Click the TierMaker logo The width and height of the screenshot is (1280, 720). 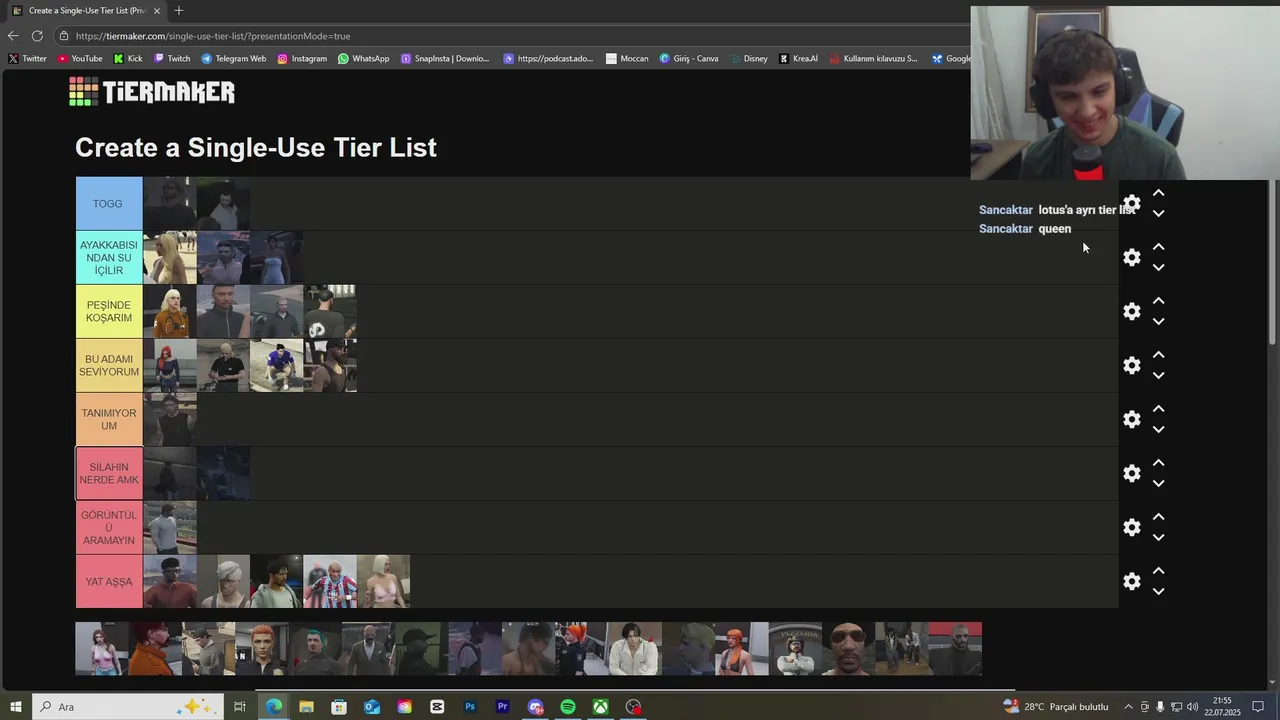[x=152, y=92]
